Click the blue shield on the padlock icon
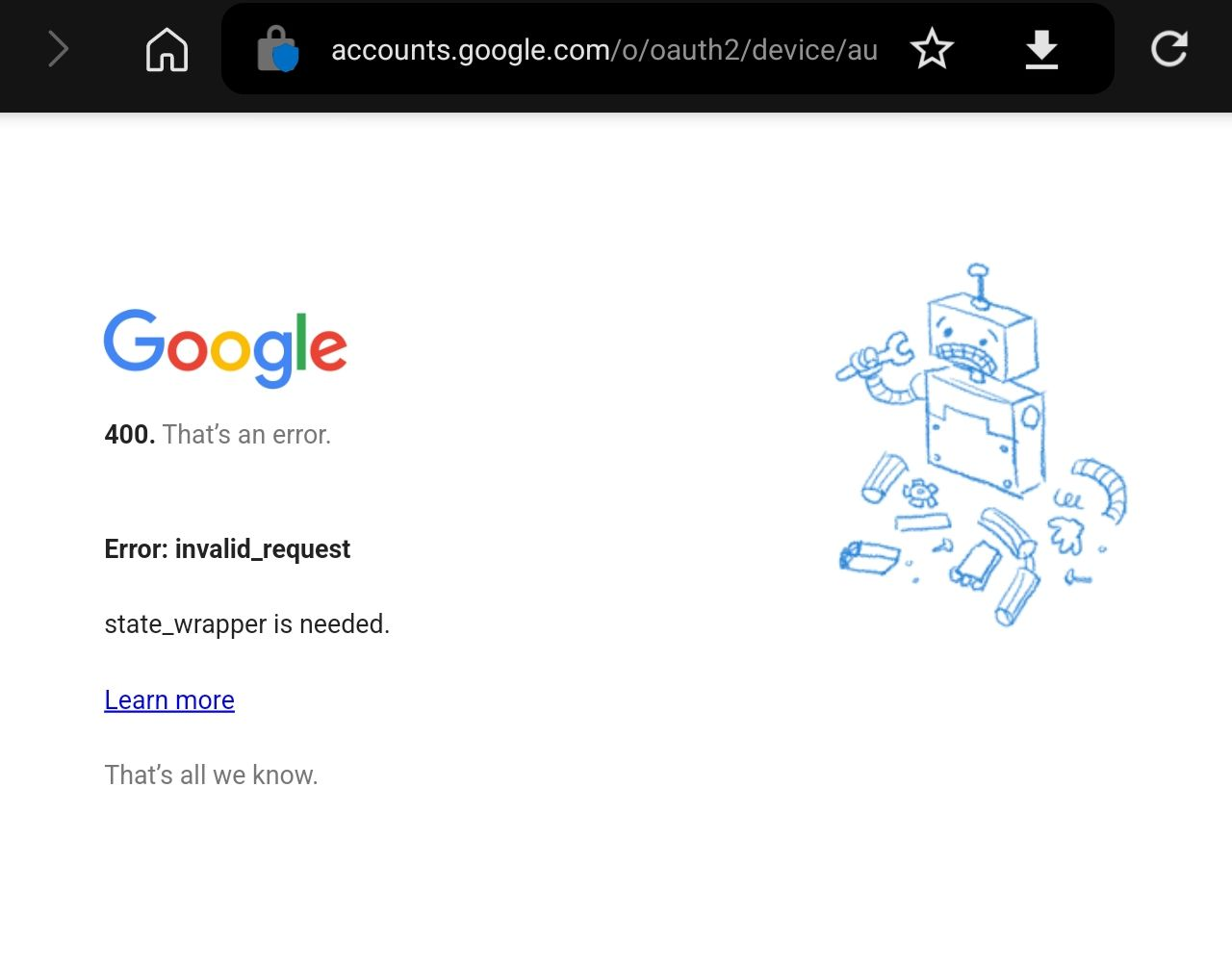The height and width of the screenshot is (965, 1232). tap(285, 58)
